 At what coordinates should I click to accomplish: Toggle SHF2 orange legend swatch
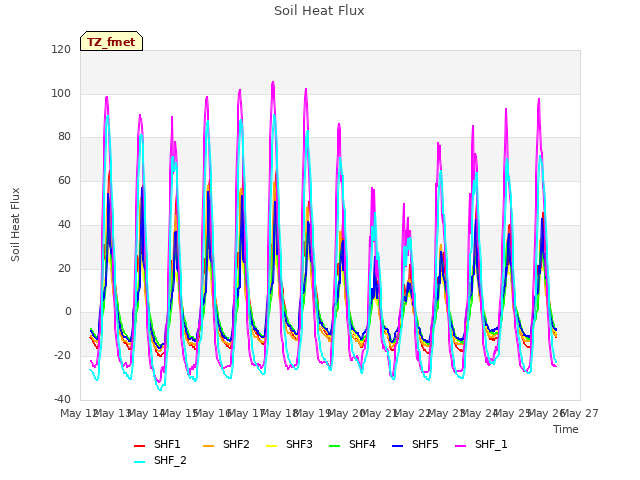[x=208, y=446]
